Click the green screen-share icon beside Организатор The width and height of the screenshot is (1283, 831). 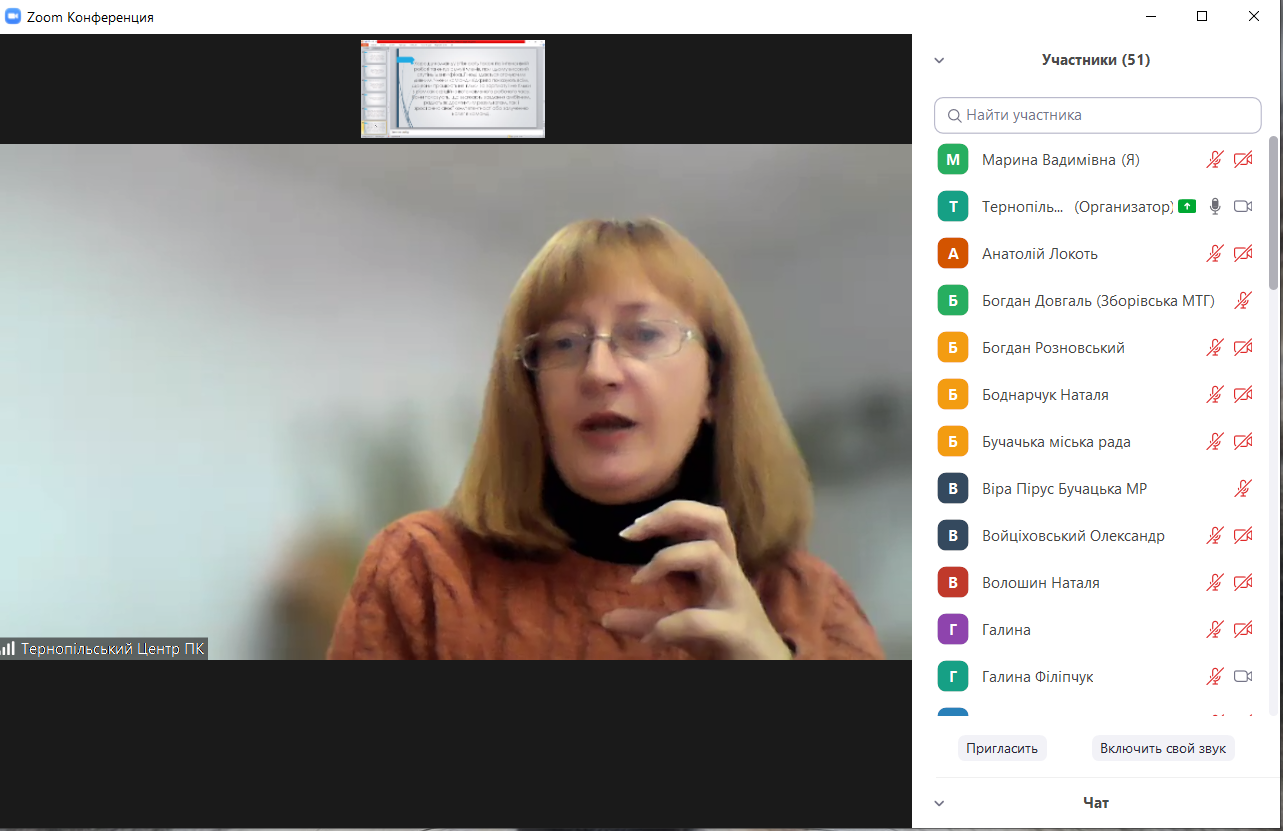click(x=1187, y=207)
